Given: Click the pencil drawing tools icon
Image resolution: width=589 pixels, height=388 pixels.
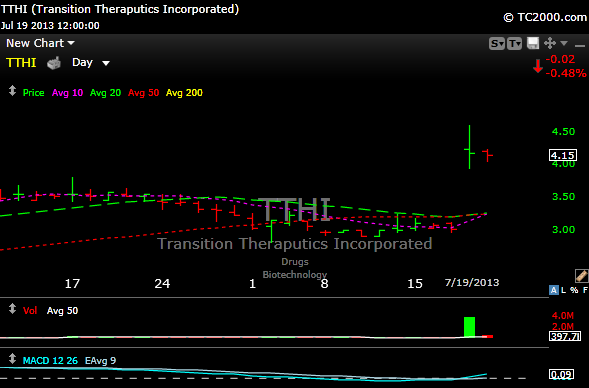Looking at the screenshot, I should click(581, 276).
